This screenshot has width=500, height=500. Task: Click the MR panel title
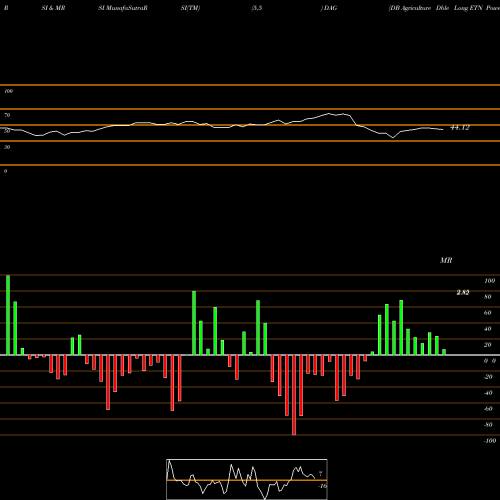(446, 260)
